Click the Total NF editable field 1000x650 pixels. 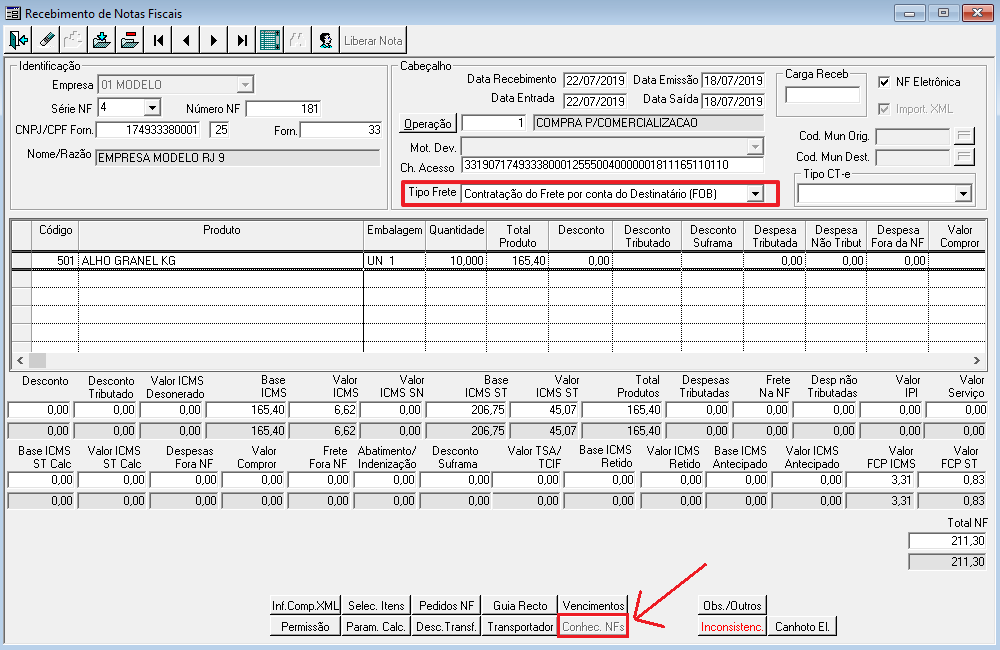tap(947, 540)
